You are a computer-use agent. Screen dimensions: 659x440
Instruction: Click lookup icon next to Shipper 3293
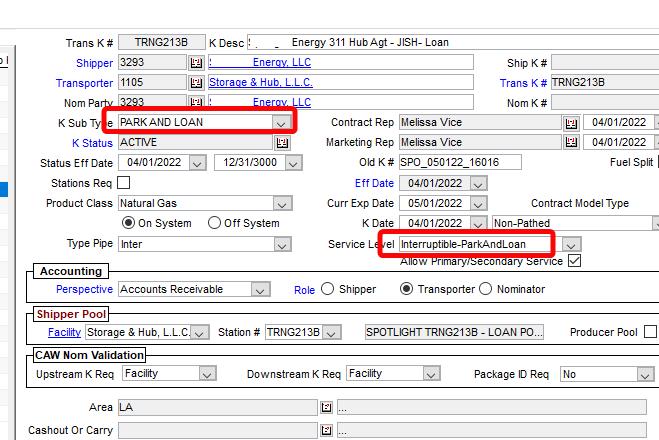196,63
